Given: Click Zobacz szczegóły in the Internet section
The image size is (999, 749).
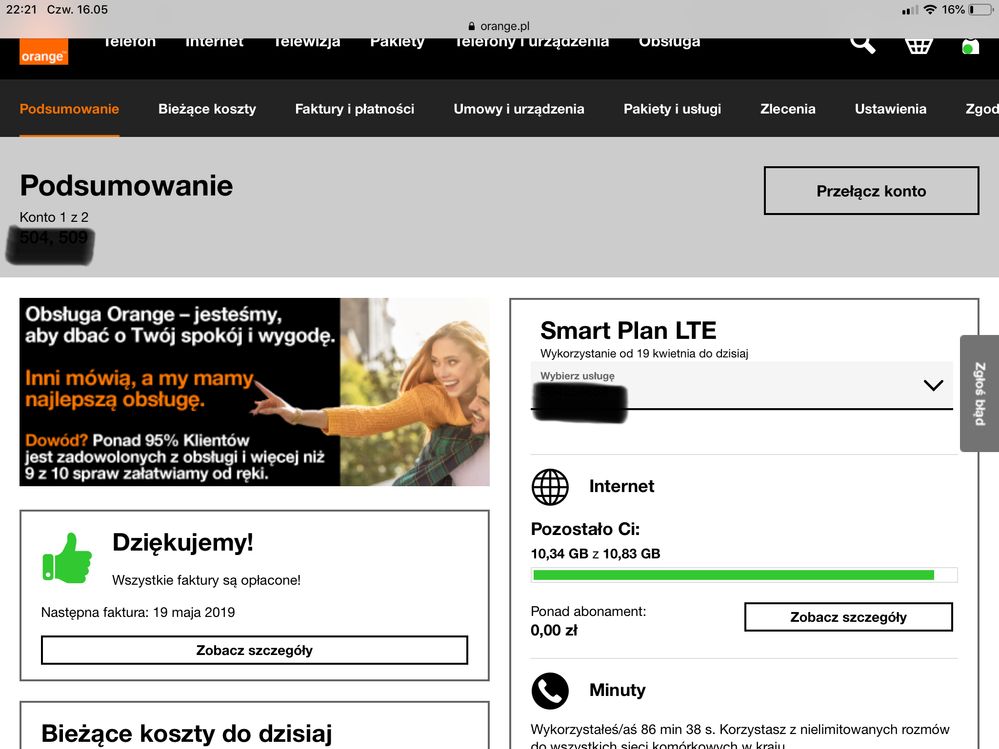Looking at the screenshot, I should pos(848,617).
